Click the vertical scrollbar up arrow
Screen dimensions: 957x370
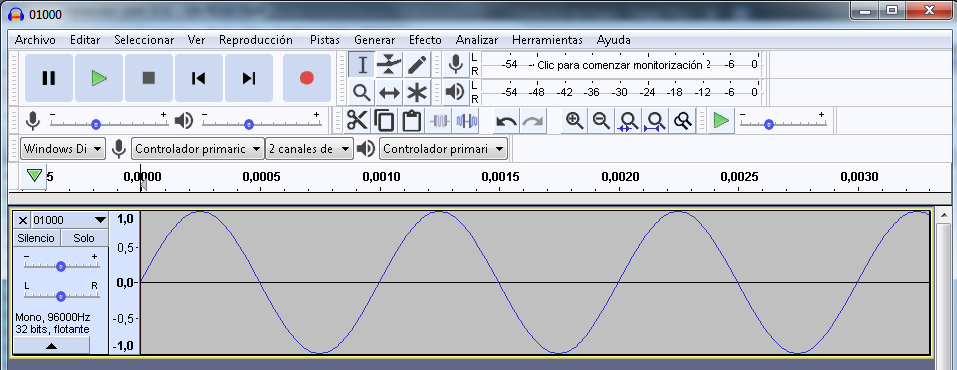coord(944,216)
